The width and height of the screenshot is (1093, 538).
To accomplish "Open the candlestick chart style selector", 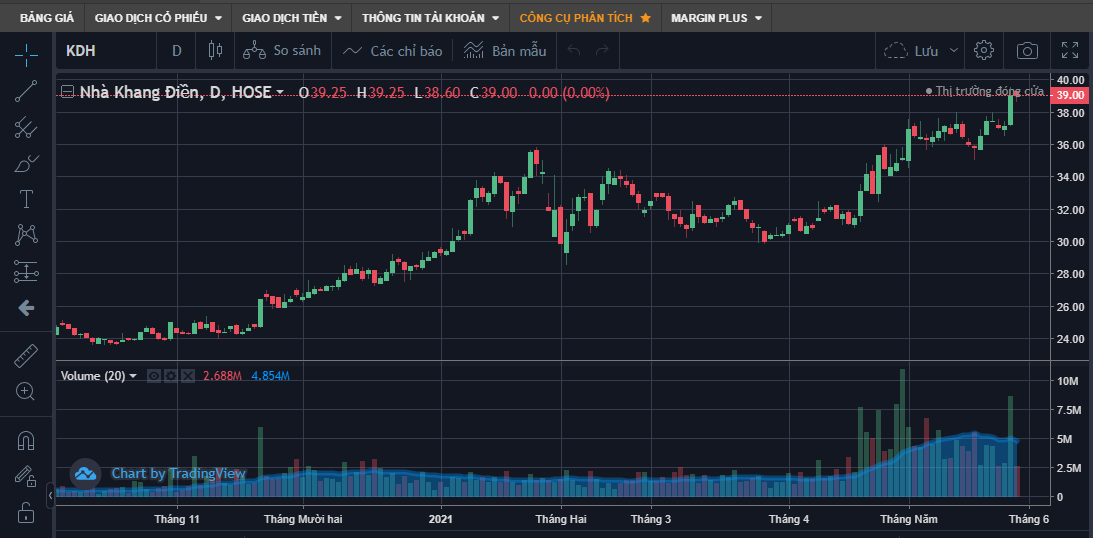I will point(213,50).
